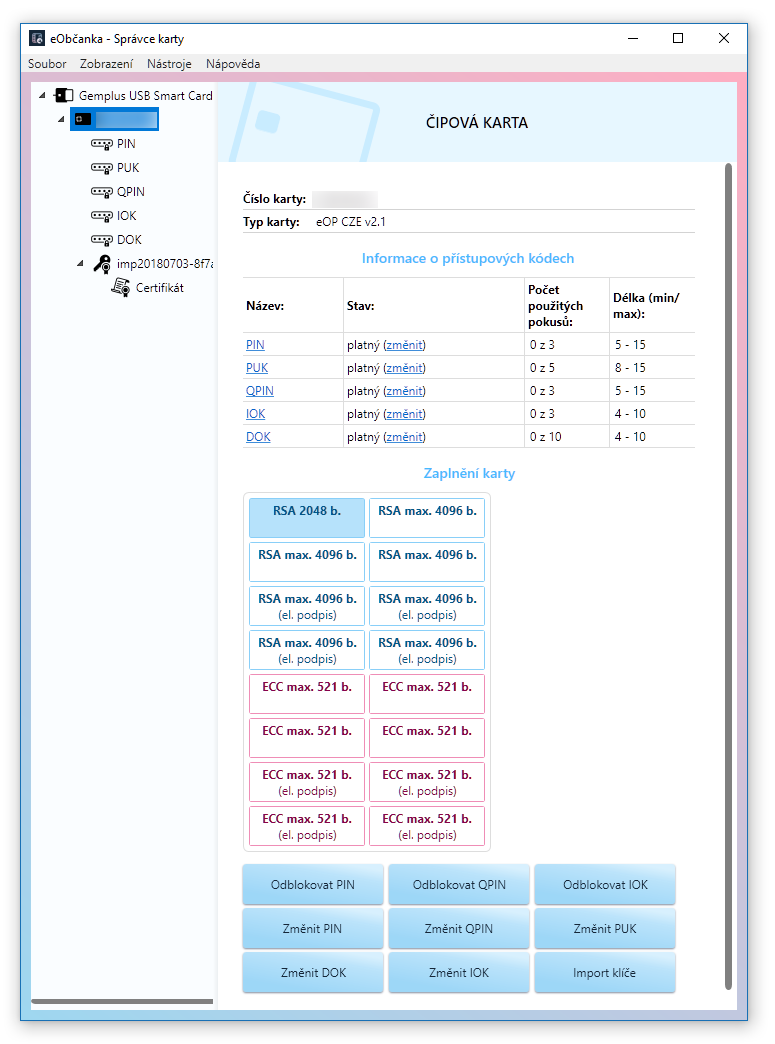Image resolution: width=775 pixels, height=1044 pixels.
Task: Click the card type value eOP CZE v2.1
Action: 351,222
